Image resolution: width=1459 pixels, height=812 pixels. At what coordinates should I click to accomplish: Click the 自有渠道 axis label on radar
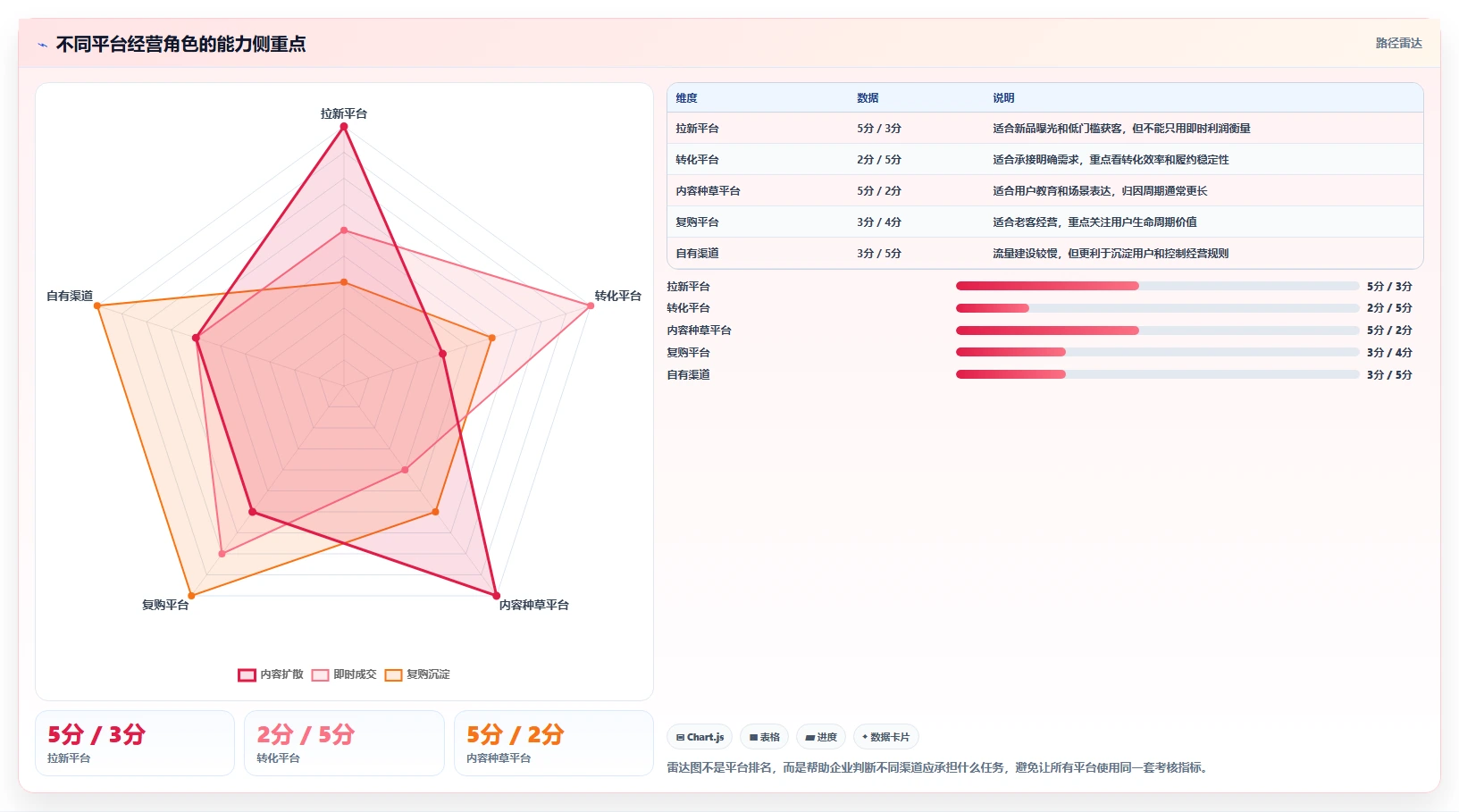(x=70, y=296)
